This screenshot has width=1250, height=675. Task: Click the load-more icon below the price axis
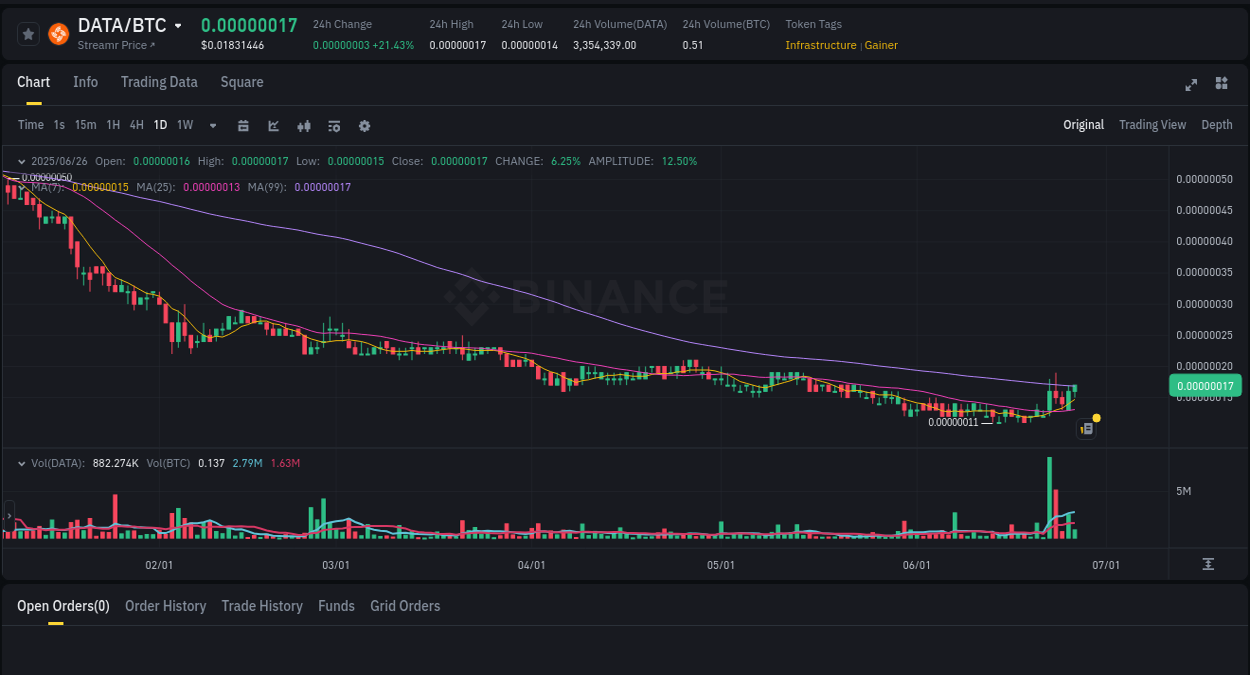coord(1208,563)
